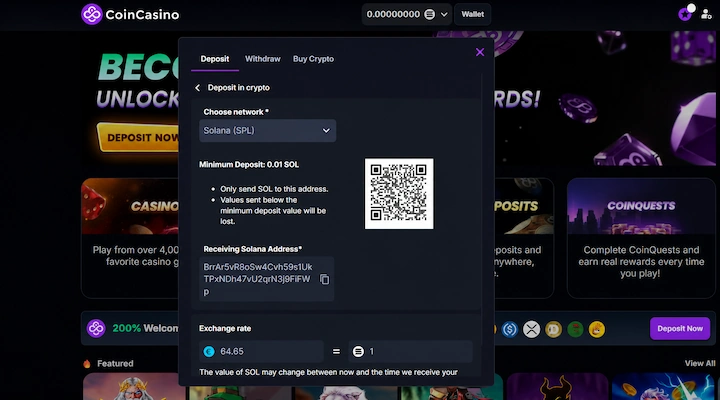Click the Minimum Deposit: 0.01 SOL text
Viewport: 720px width, 400px height.
click(x=249, y=164)
